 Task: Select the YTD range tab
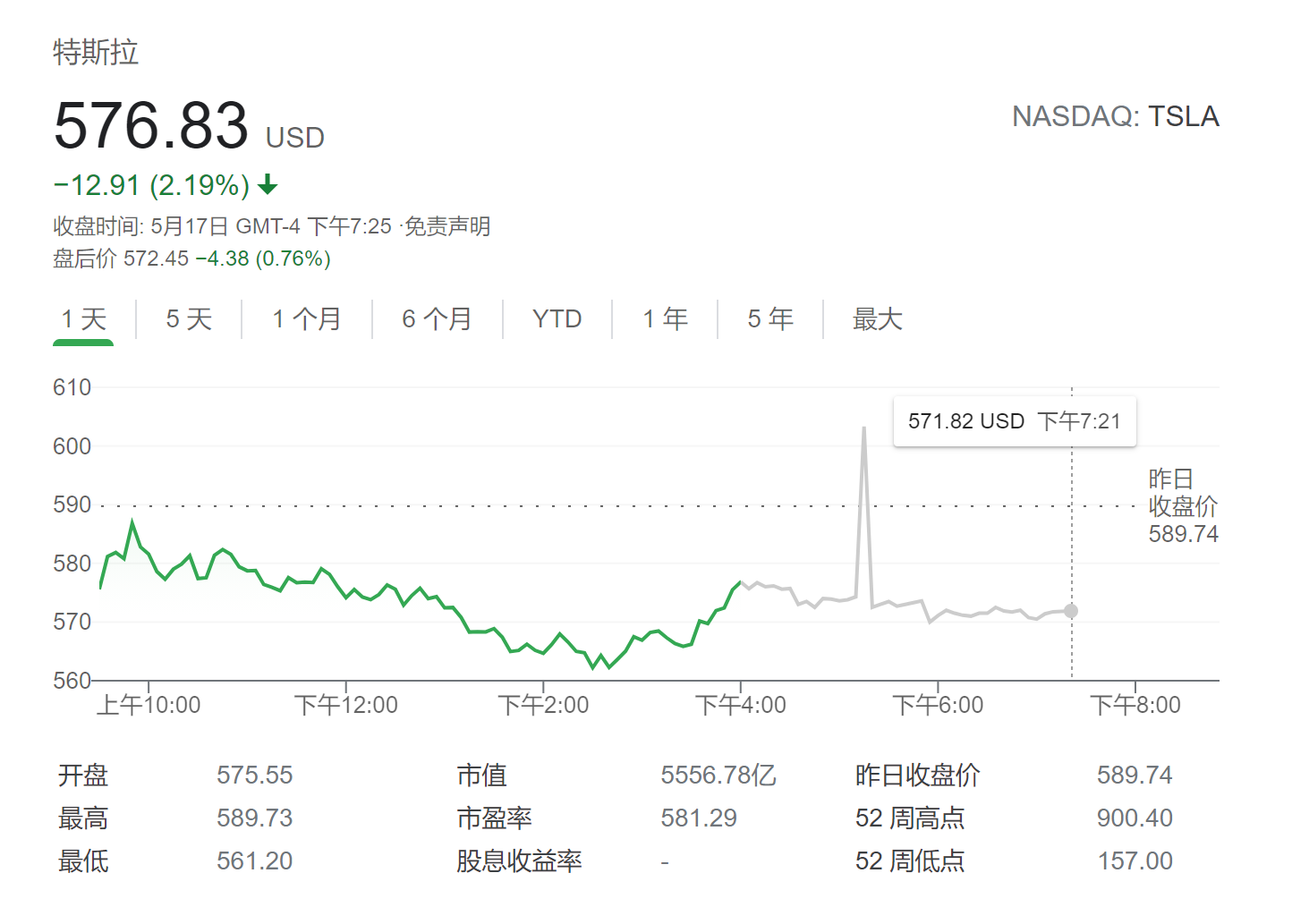point(557,319)
